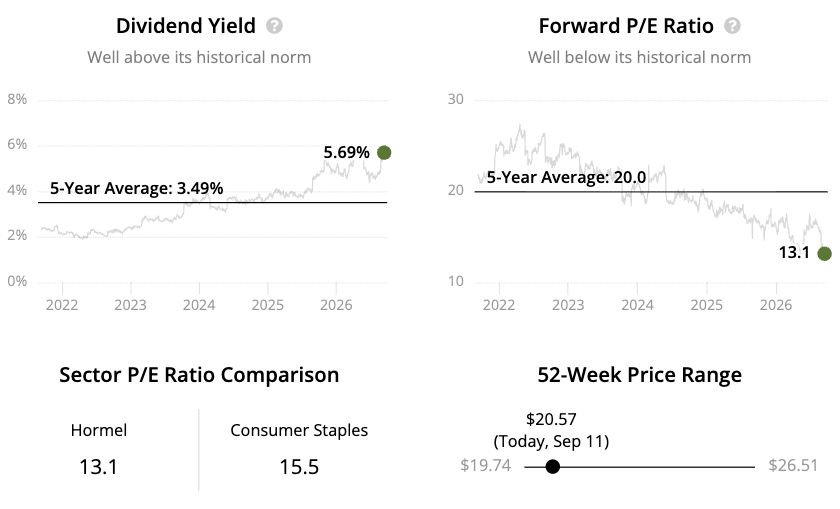
Task: Click the 5-Year Average: 20.0 label
Action: [x=566, y=177]
